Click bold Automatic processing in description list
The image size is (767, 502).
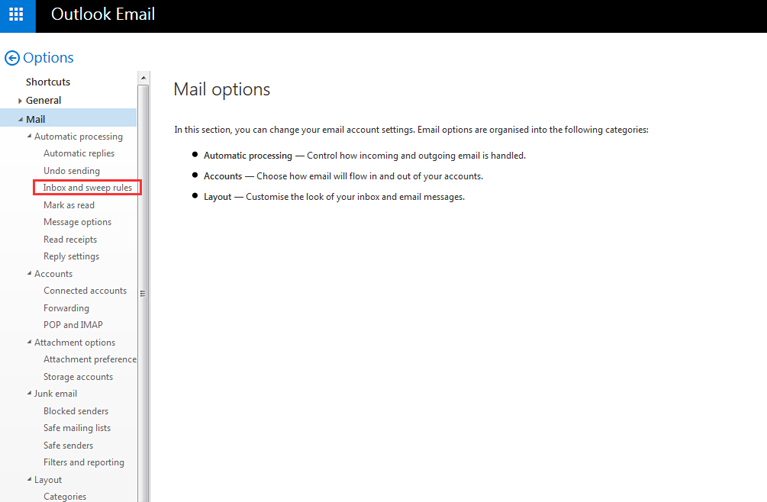pyautogui.click(x=248, y=156)
